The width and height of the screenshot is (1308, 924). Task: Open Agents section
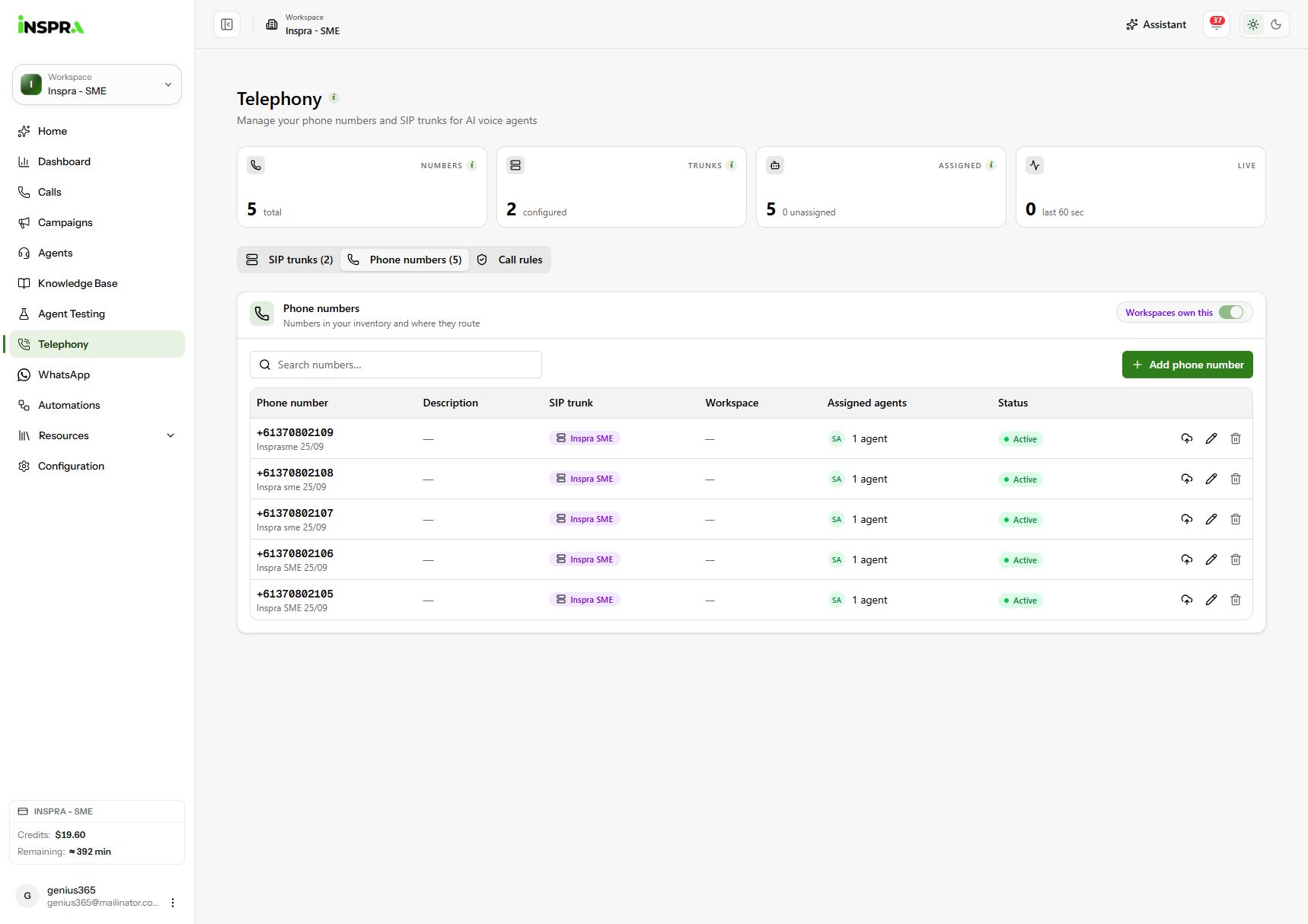point(97,253)
